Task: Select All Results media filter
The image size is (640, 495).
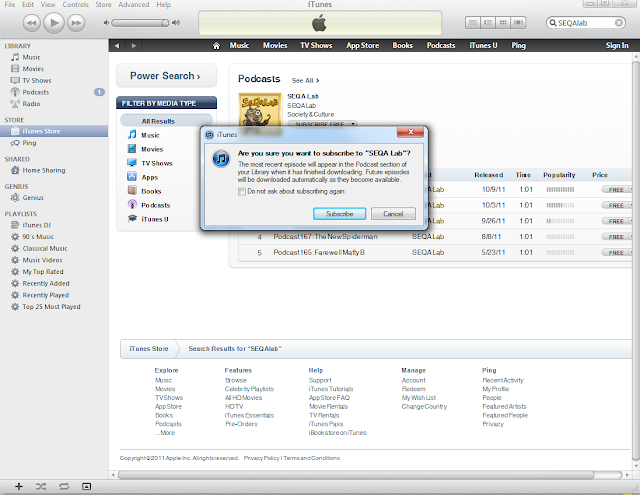Action: coord(166,121)
